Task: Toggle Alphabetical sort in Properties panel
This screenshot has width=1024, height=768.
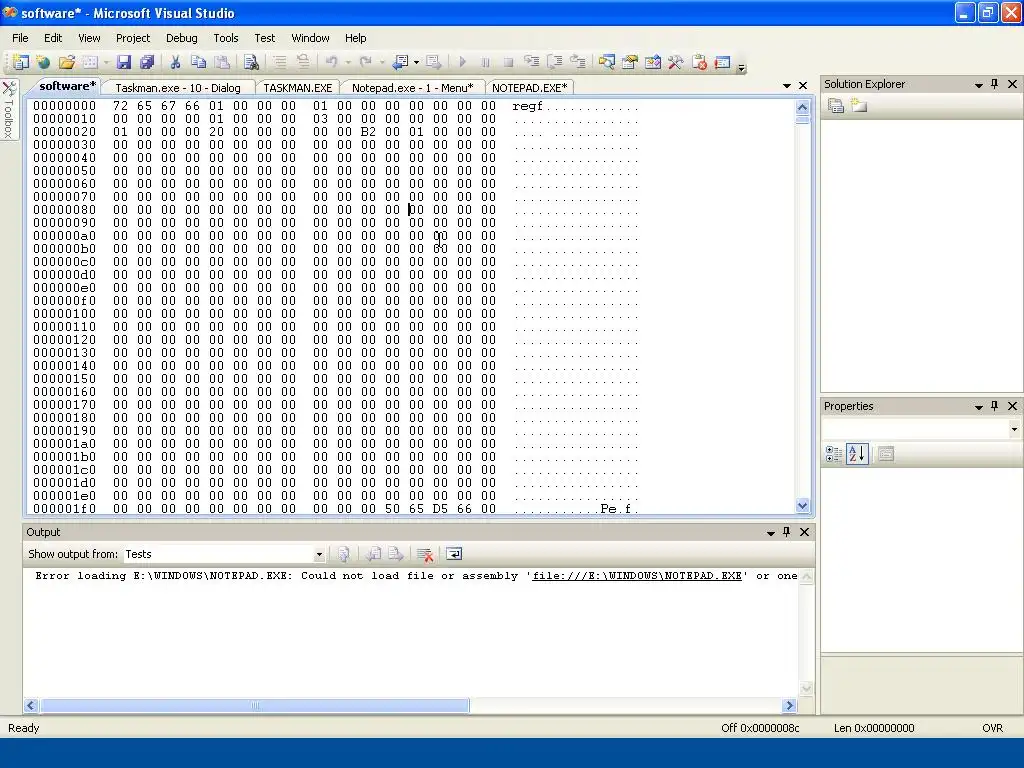Action: tap(857, 454)
